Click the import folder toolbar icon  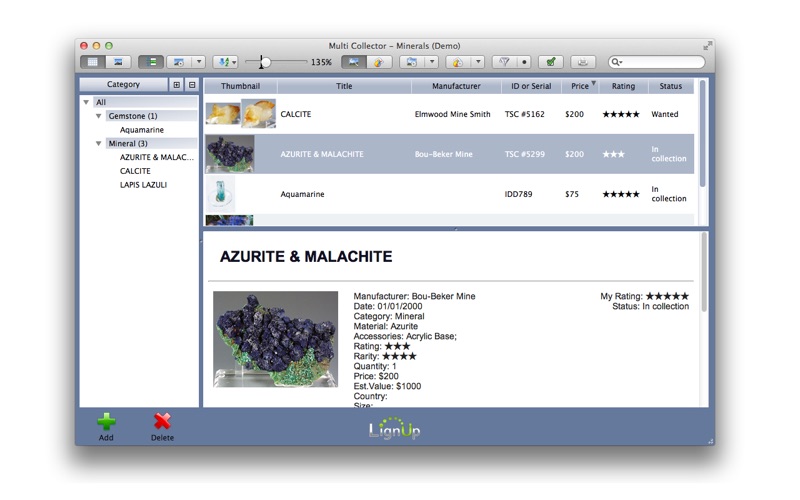(412, 62)
